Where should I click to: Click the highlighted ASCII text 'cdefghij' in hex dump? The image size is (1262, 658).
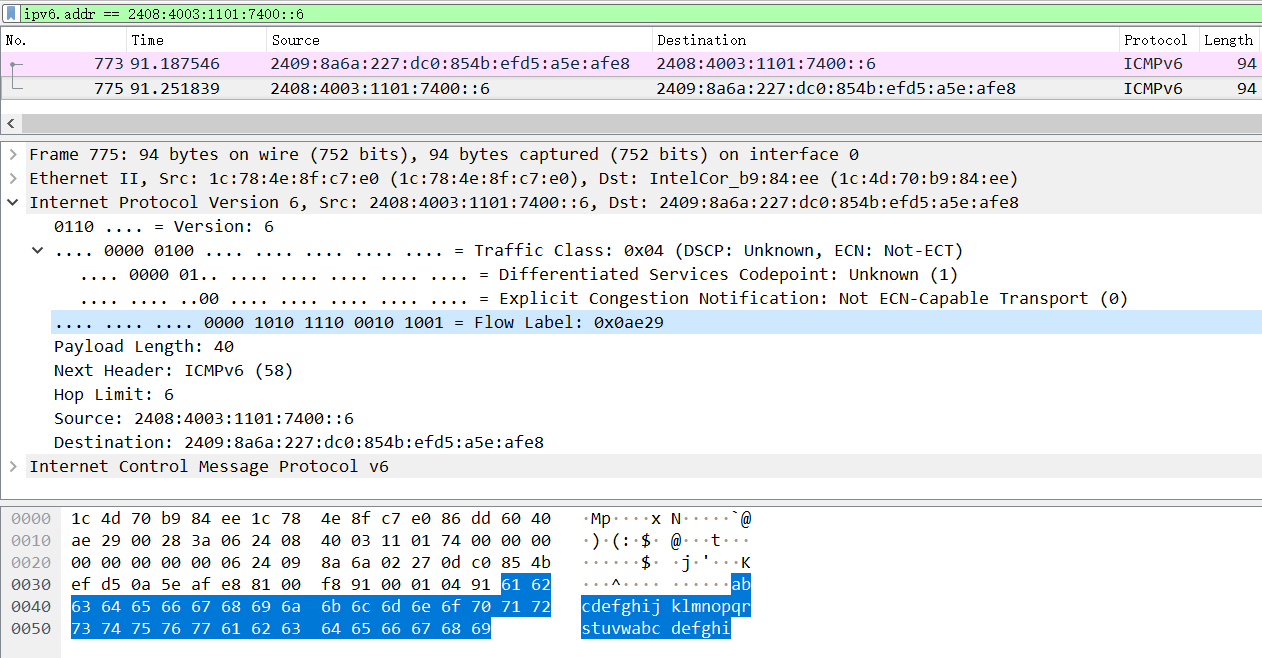tap(621, 606)
